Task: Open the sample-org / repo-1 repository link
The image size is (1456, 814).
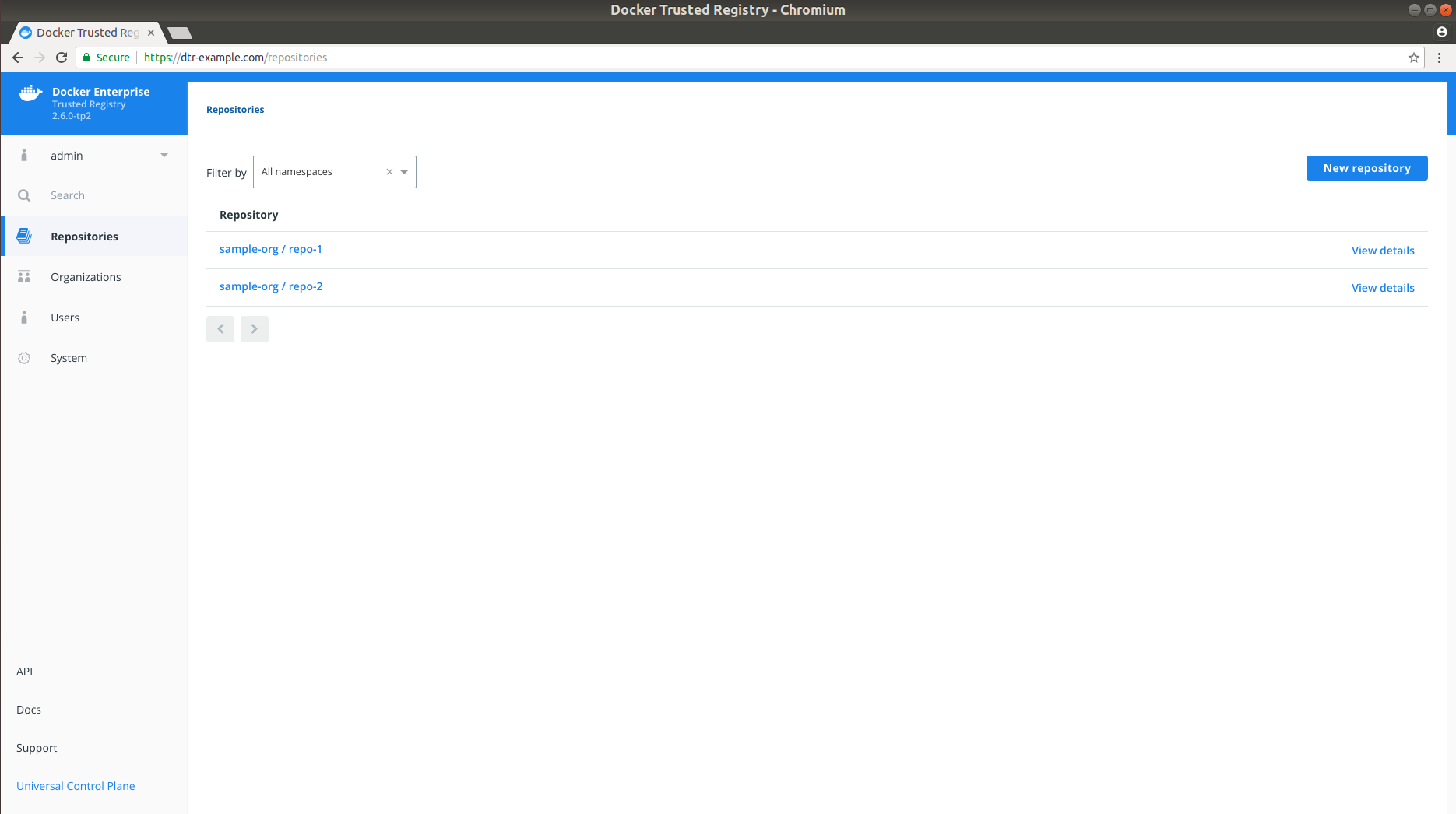Action: tap(270, 249)
